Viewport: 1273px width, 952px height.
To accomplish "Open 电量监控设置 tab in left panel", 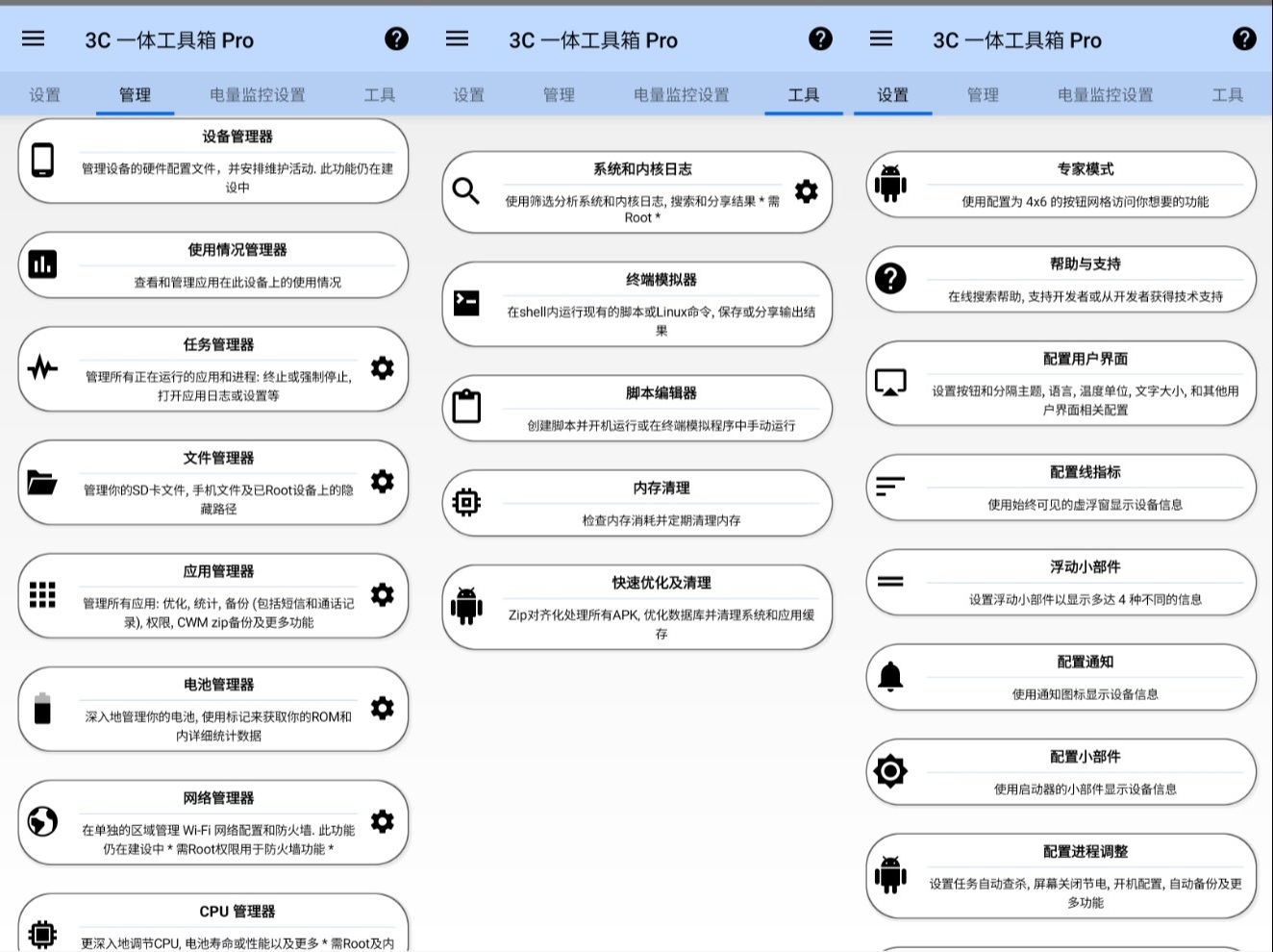I will pos(257,94).
